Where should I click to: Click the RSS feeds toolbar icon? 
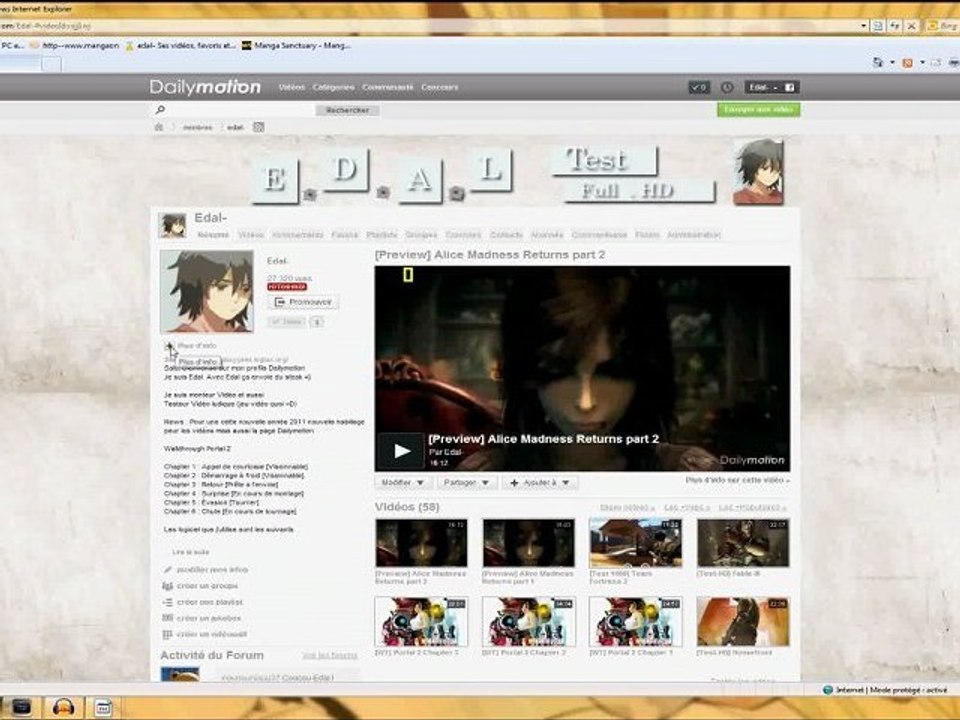coord(907,62)
